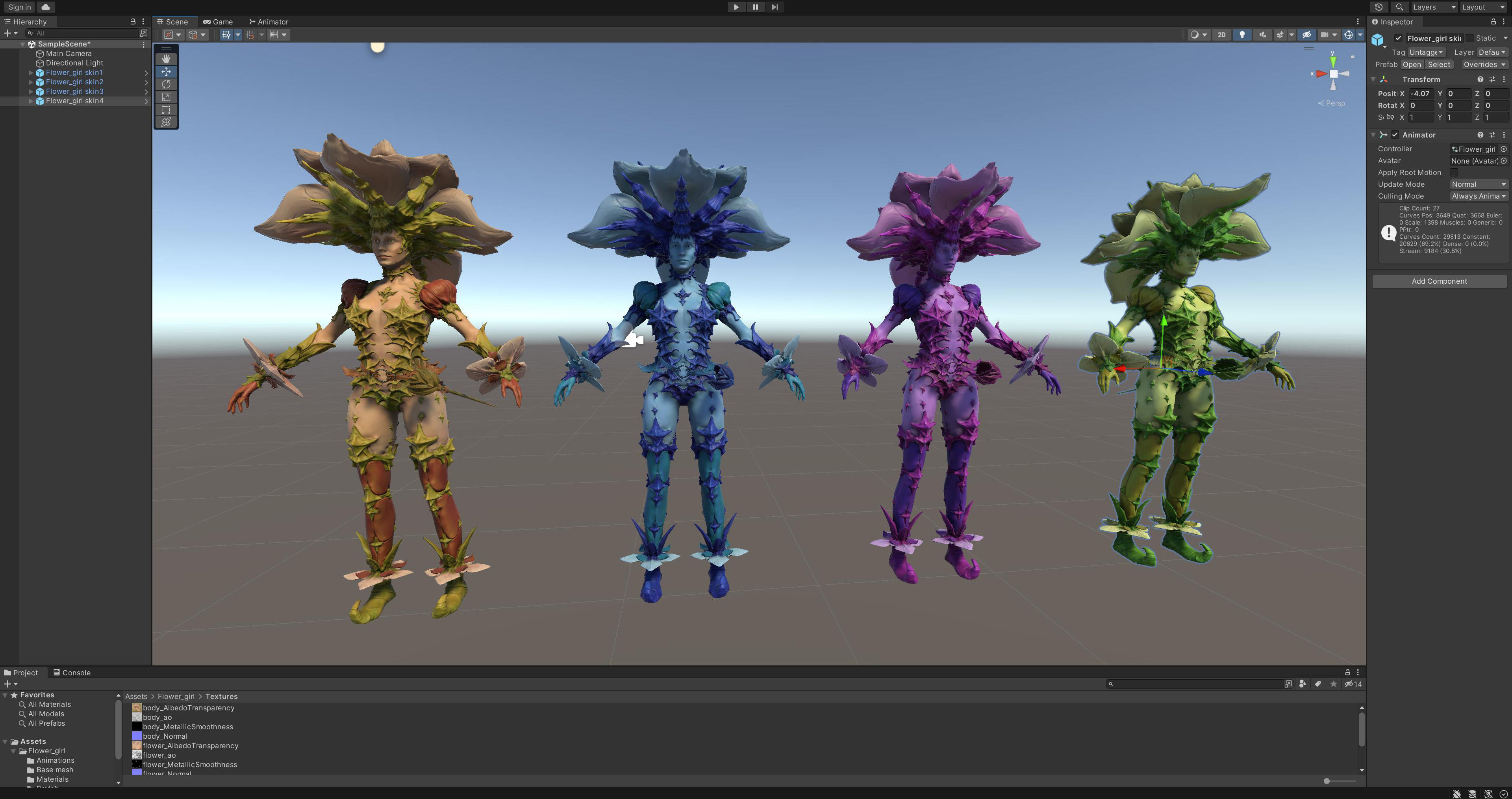The image size is (1512, 799).
Task: Toggle 2D view mode
Action: [1221, 35]
